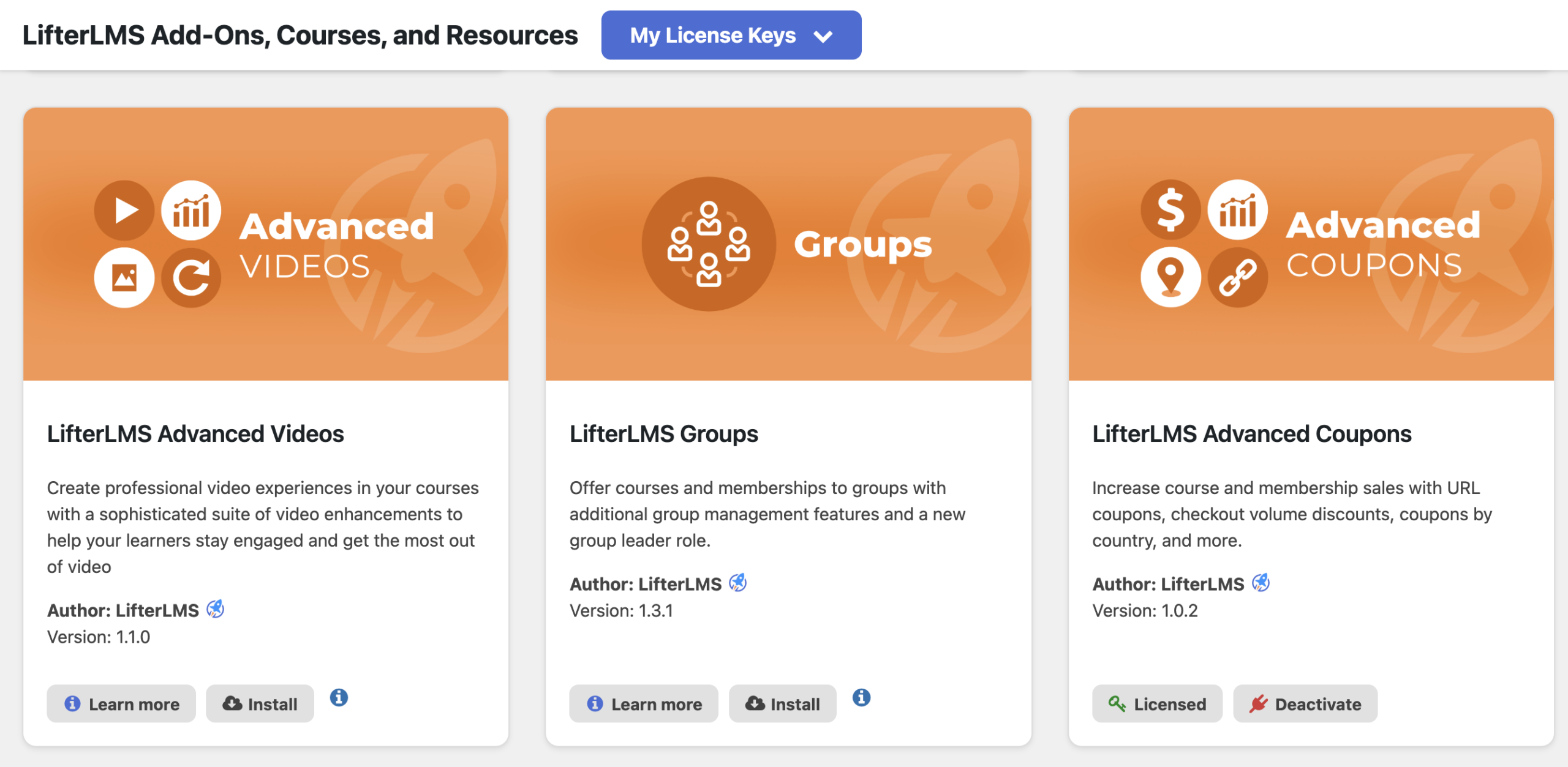Image resolution: width=1568 pixels, height=767 pixels.
Task: Click Learn more for Advanced Videos
Action: pos(121,704)
